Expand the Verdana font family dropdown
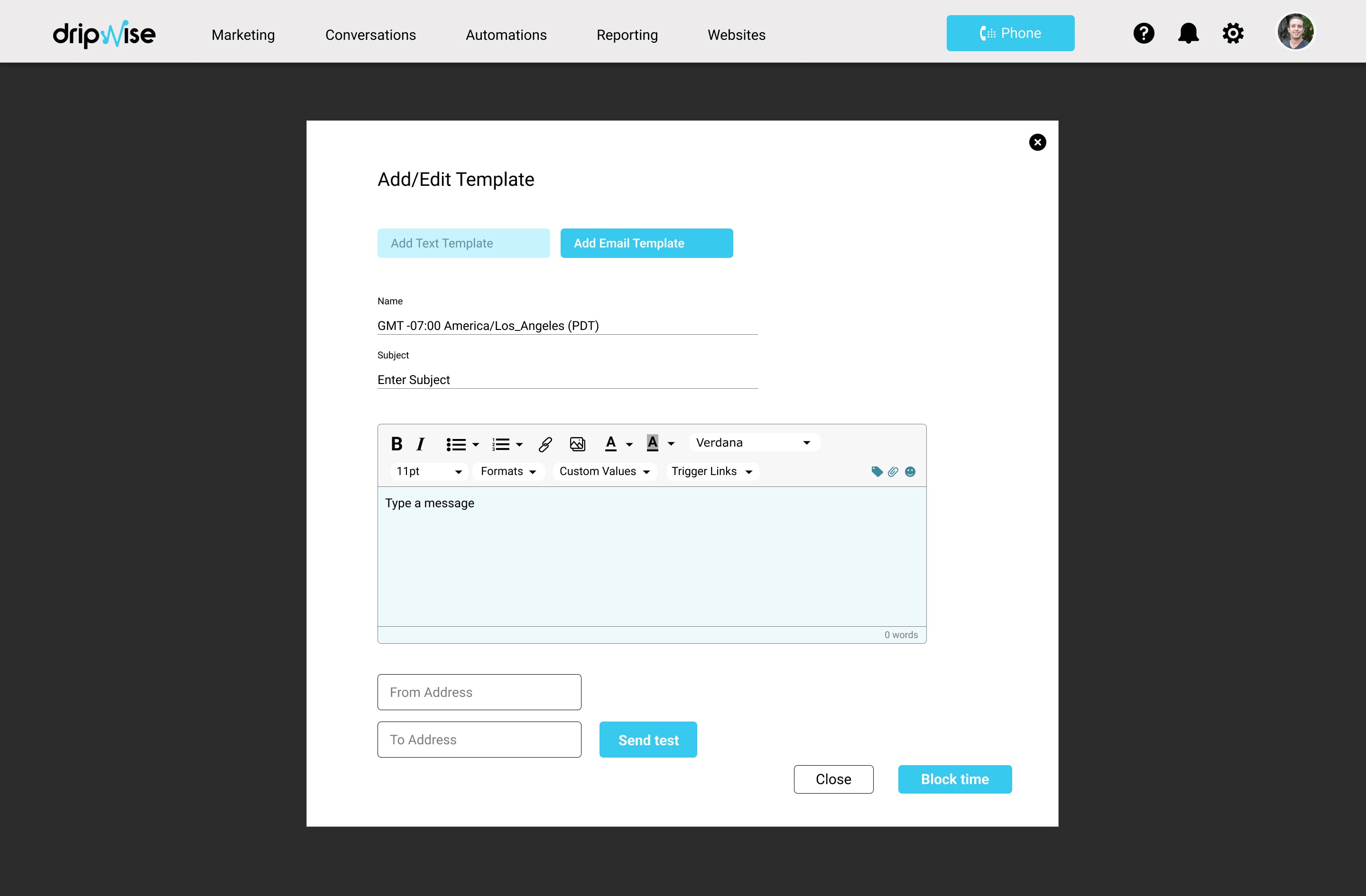 point(754,442)
